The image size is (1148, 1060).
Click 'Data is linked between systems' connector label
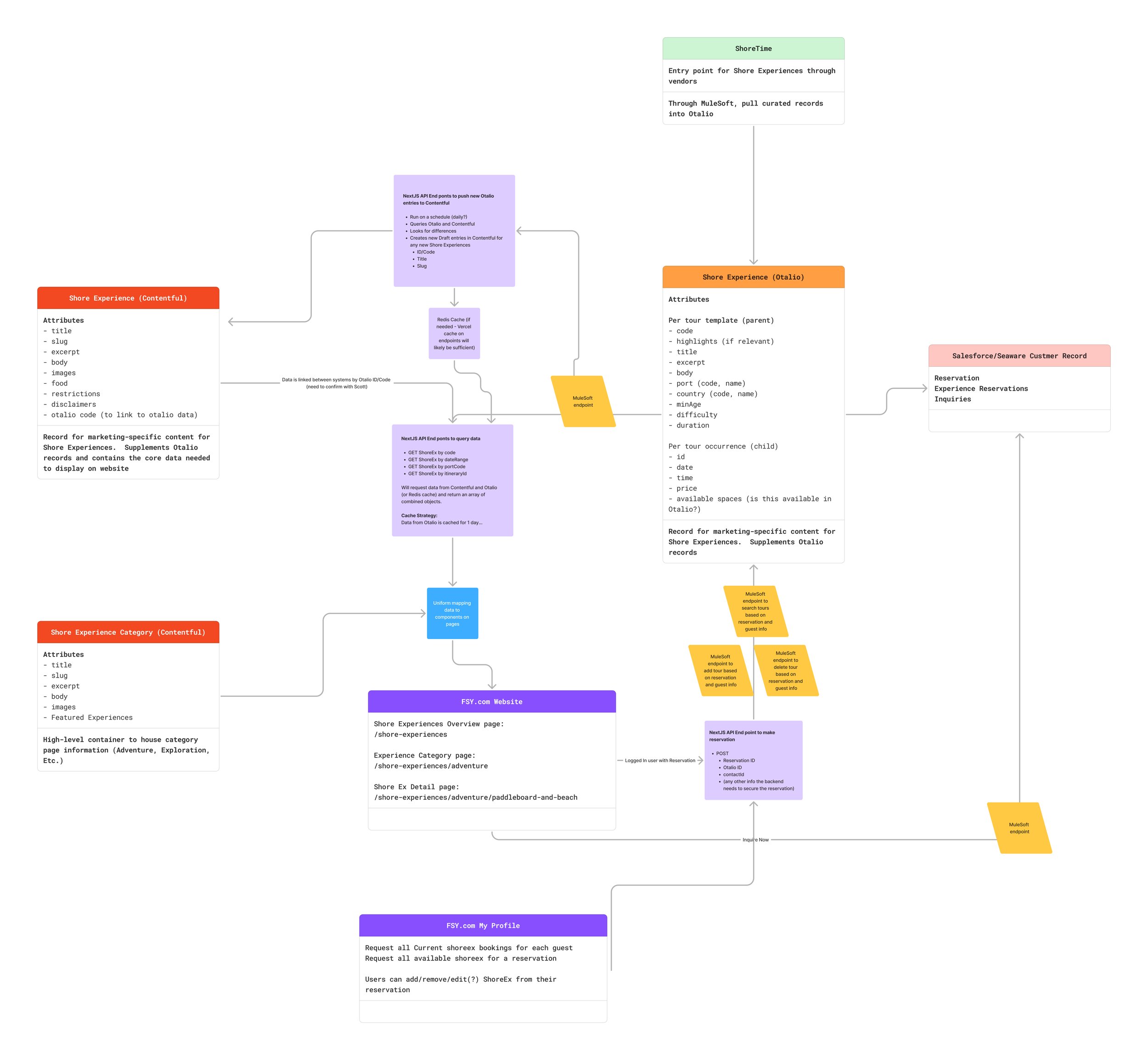point(336,383)
